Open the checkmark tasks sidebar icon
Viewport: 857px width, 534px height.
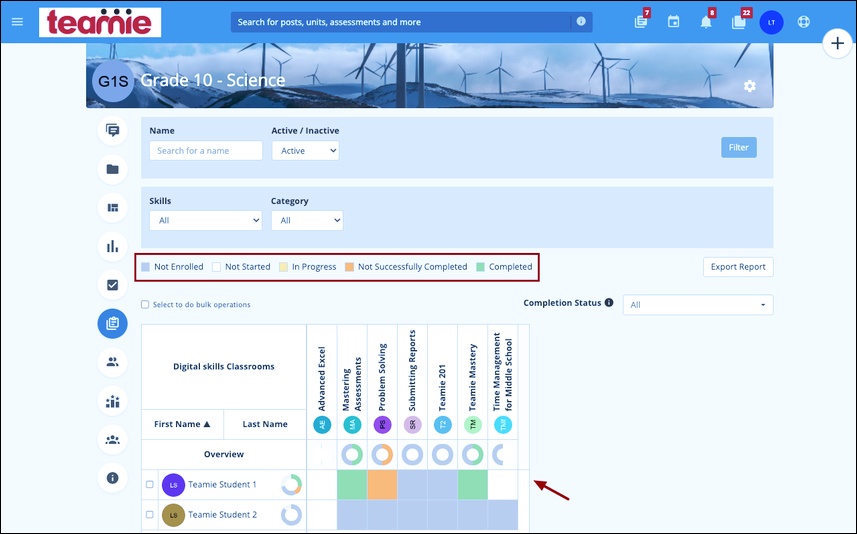click(x=113, y=285)
